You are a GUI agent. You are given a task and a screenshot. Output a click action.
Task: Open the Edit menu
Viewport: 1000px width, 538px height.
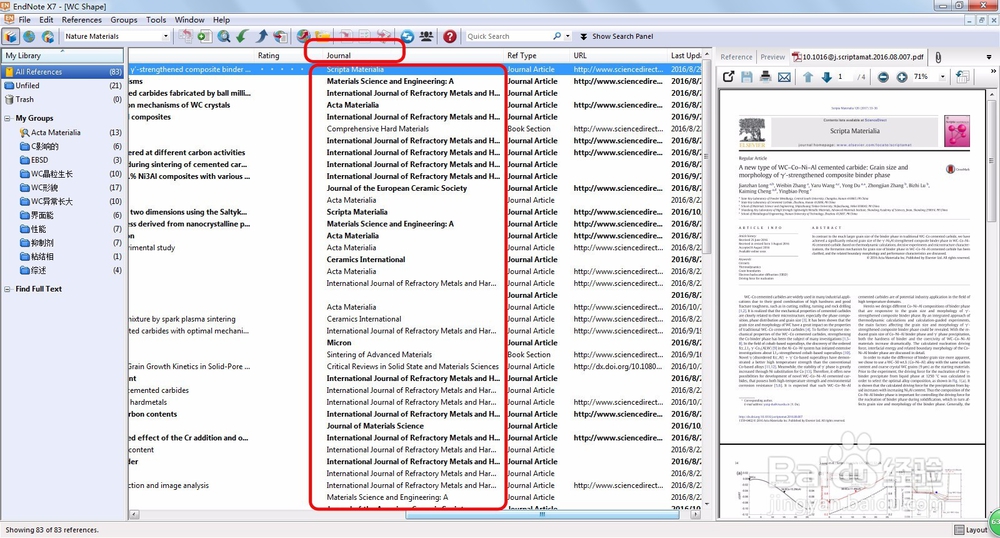click(46, 20)
